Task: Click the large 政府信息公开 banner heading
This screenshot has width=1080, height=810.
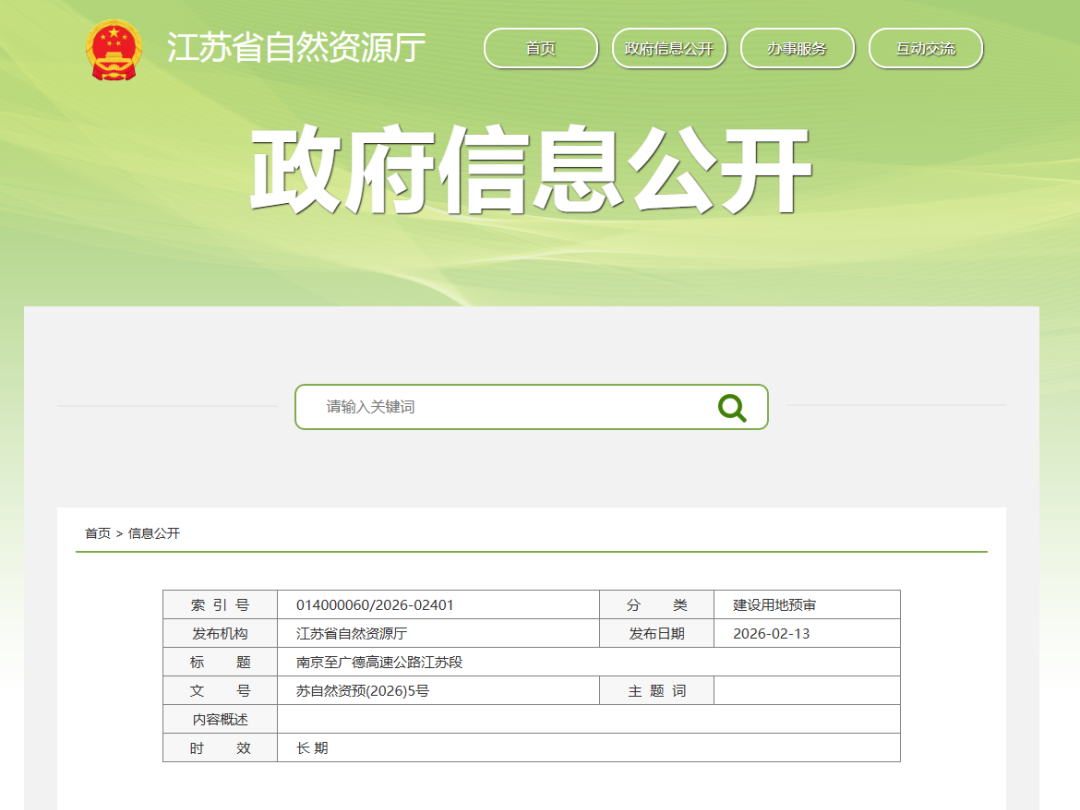Action: [530, 171]
